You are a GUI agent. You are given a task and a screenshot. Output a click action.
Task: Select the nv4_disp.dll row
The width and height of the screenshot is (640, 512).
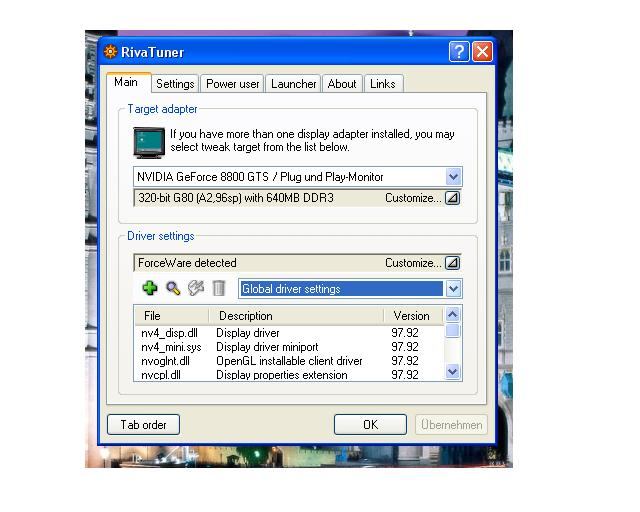289,333
